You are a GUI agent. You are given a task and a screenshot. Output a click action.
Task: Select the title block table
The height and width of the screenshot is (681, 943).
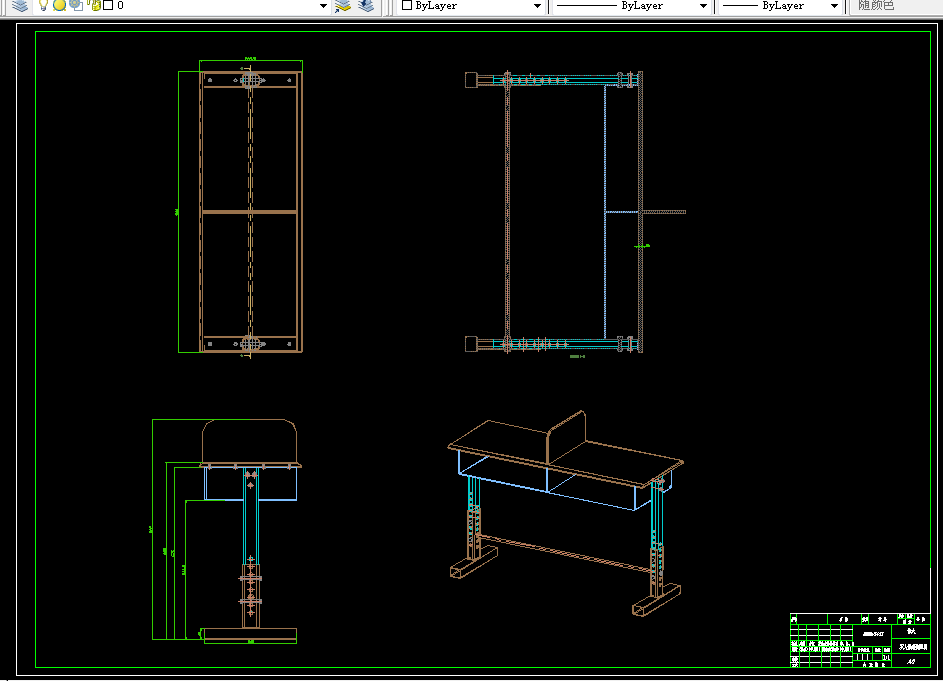pos(861,640)
